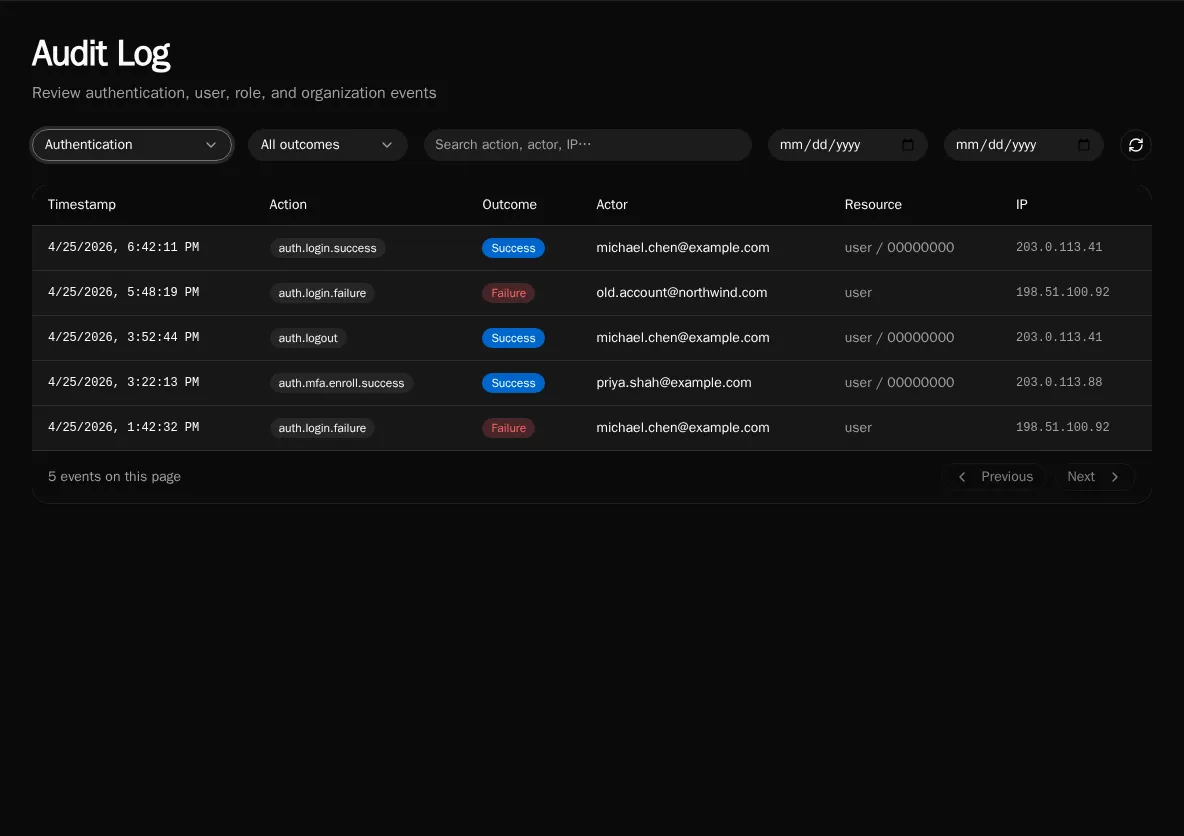Open the All outcomes filter dropdown
Screen dimensions: 1184x836
327,145
